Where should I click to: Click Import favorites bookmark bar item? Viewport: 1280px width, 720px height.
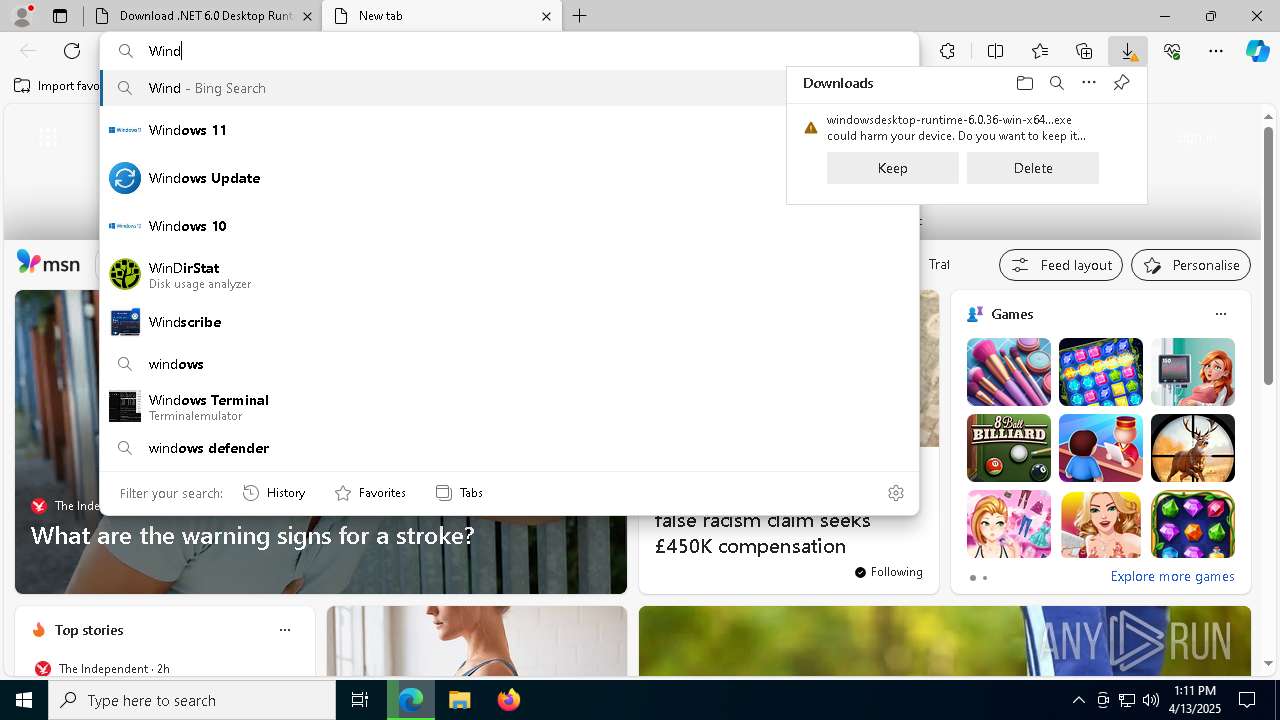(x=56, y=86)
